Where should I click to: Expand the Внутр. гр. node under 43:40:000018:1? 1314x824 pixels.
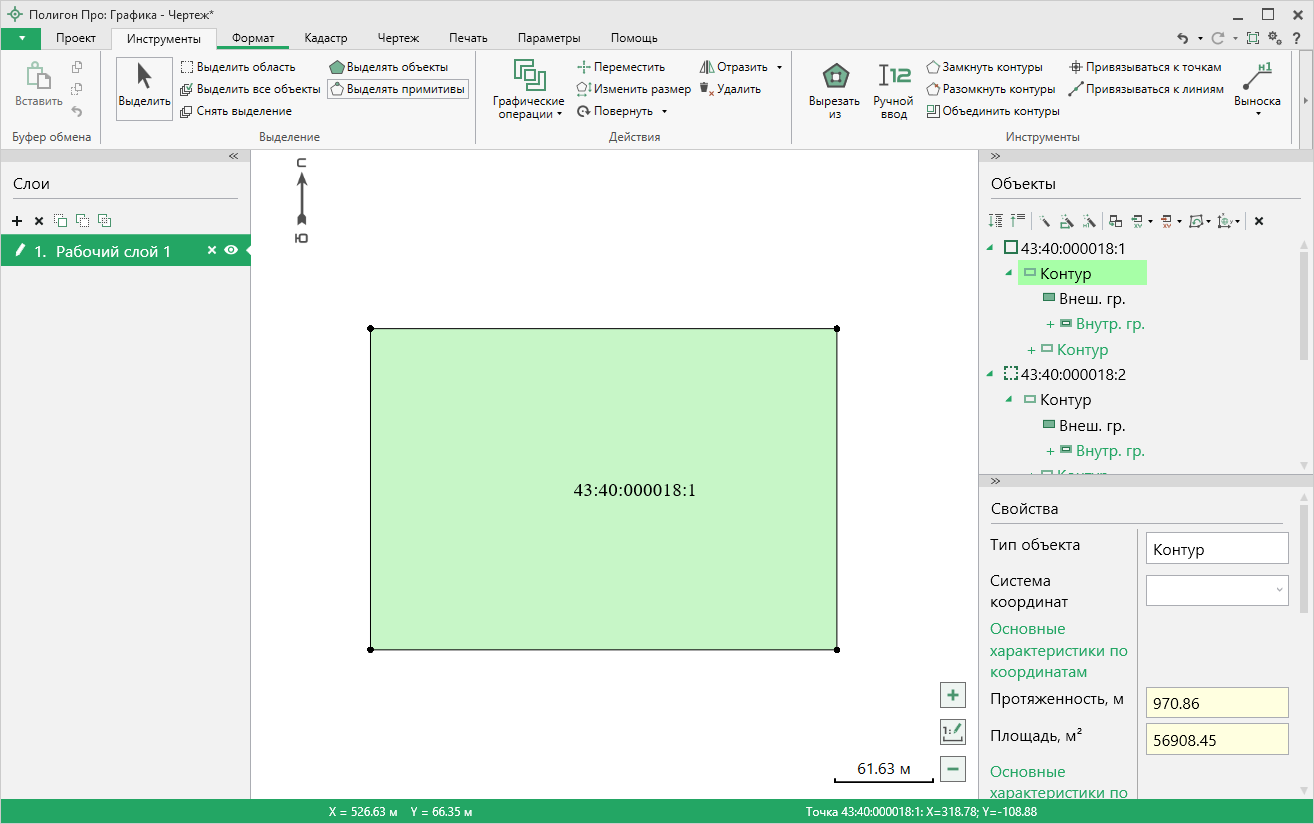(x=1051, y=324)
